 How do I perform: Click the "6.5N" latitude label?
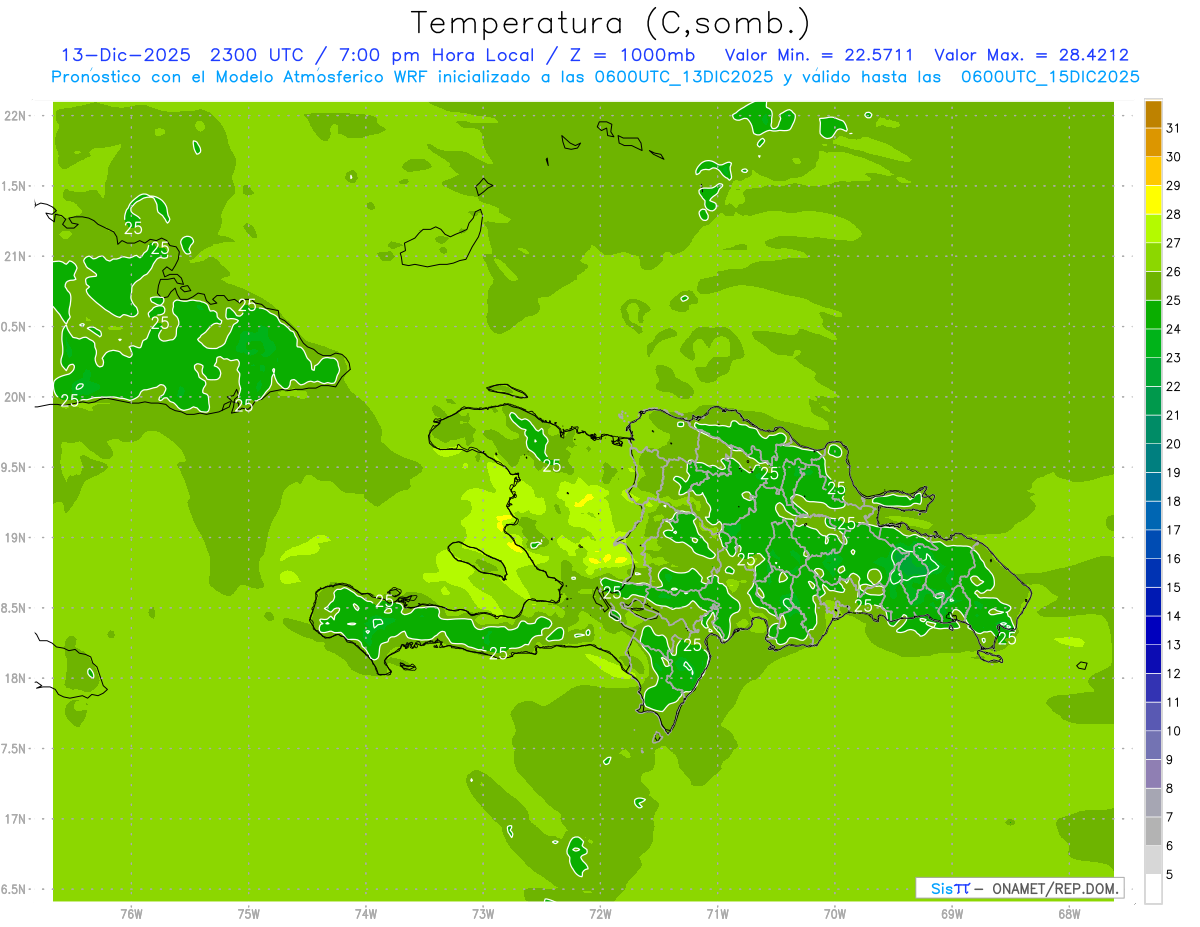(15, 890)
